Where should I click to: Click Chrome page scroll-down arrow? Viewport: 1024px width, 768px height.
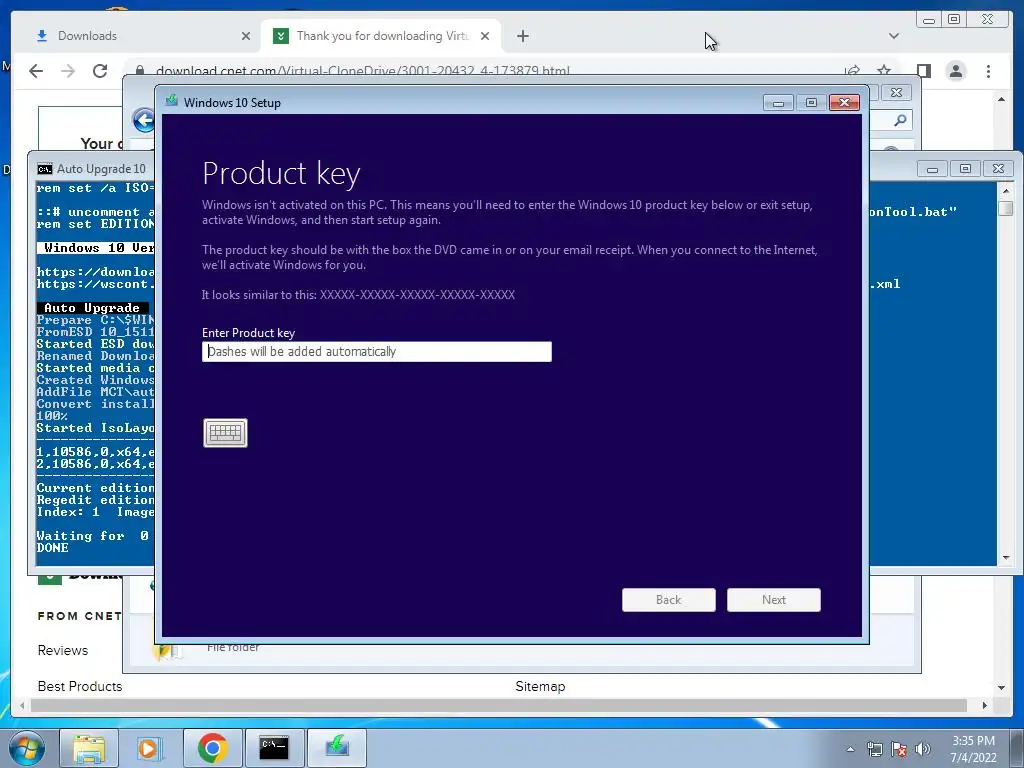coord(1001,688)
